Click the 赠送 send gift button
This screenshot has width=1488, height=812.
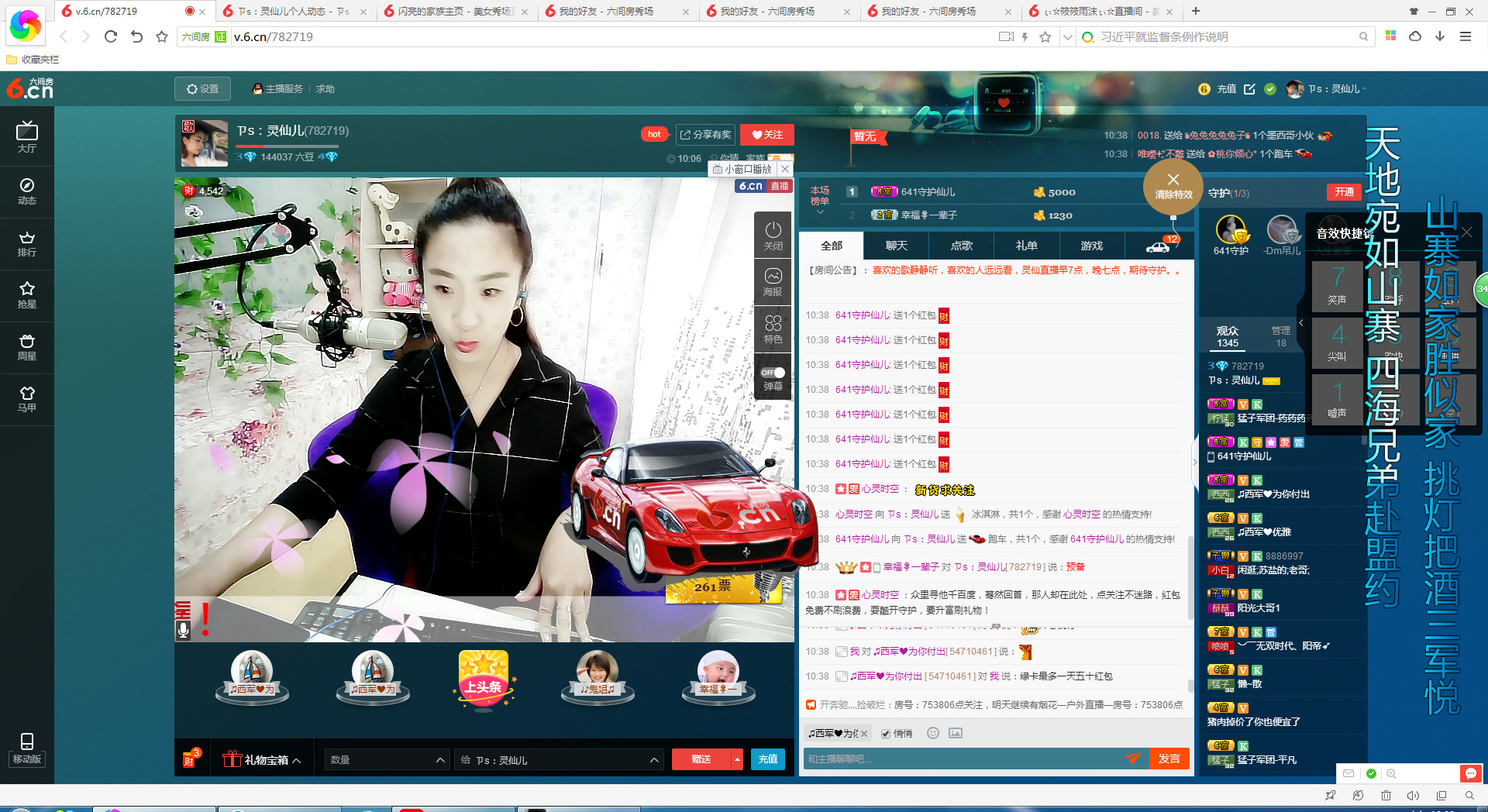click(x=701, y=759)
